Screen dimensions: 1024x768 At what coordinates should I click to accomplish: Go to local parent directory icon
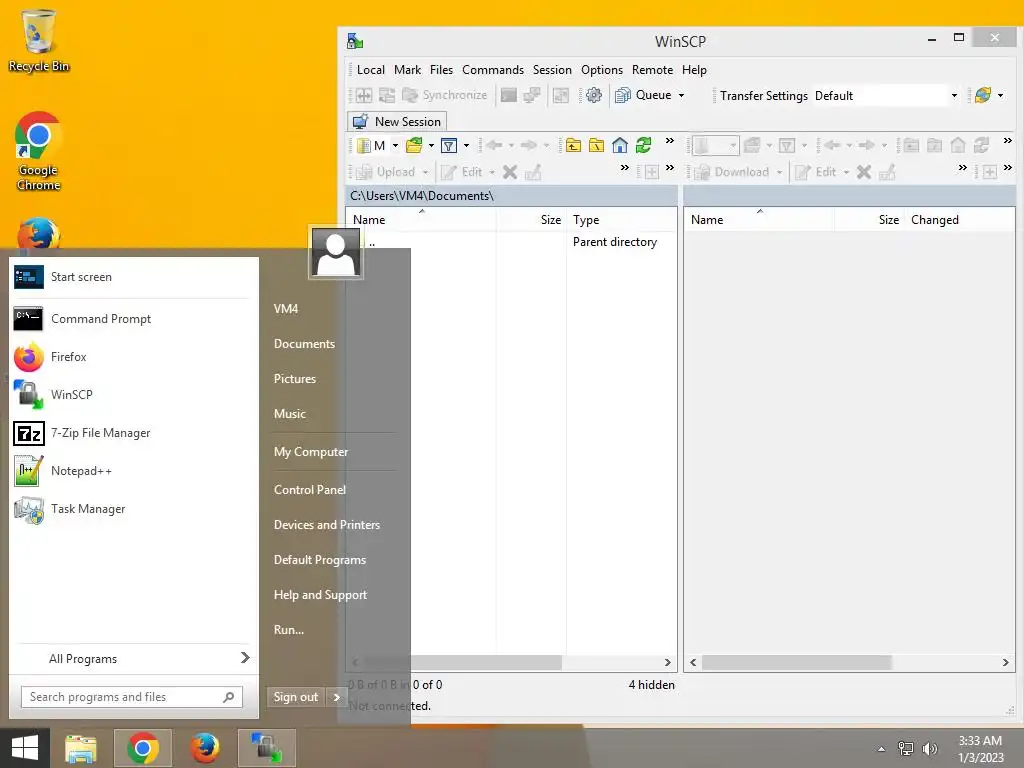[573, 146]
